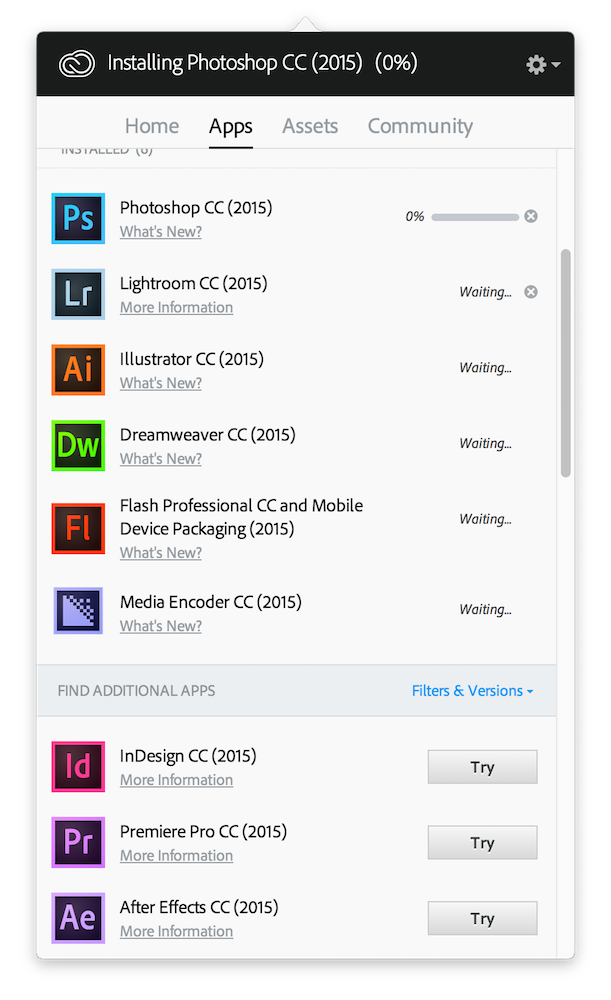The width and height of the screenshot is (611, 1000).
Task: Click the Photoshop CC app icon
Action: pyautogui.click(x=78, y=218)
